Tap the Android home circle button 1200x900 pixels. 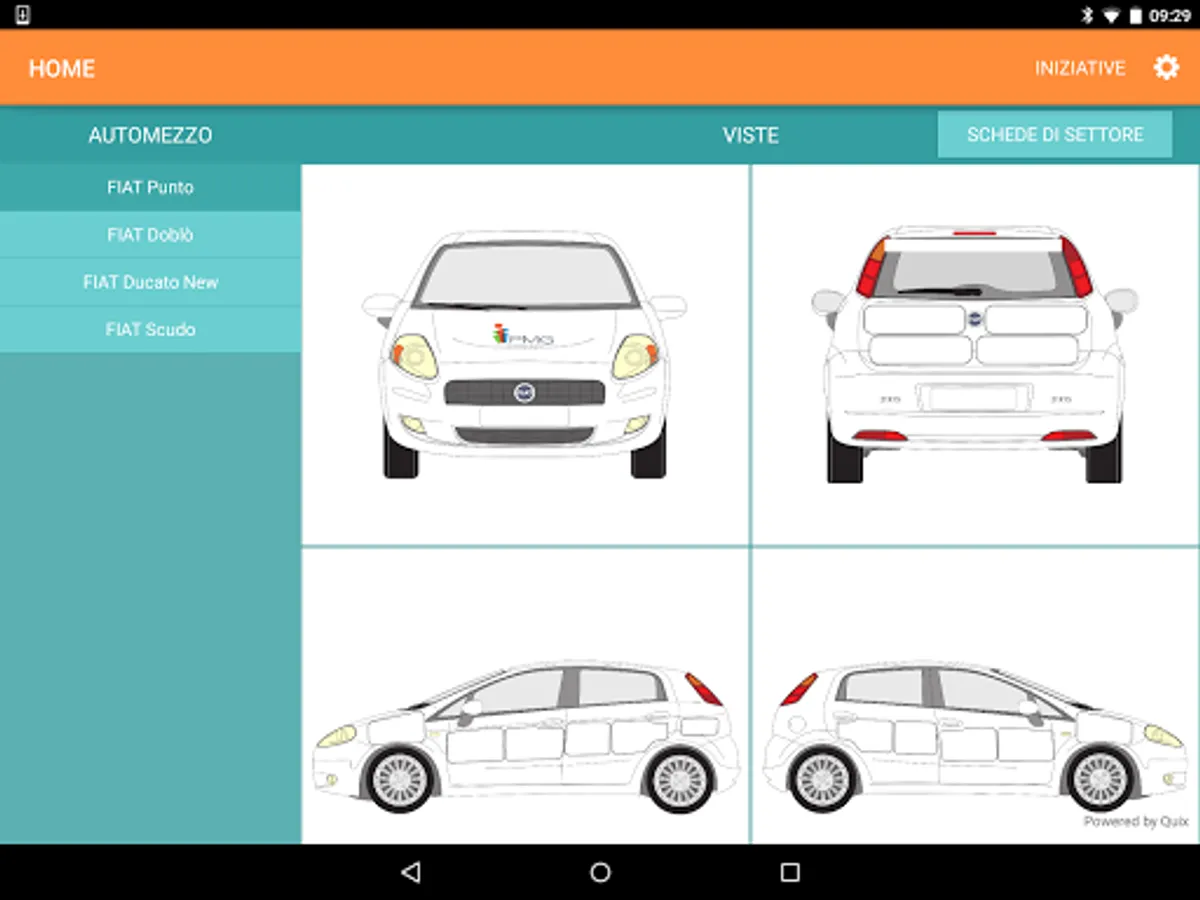pos(600,872)
